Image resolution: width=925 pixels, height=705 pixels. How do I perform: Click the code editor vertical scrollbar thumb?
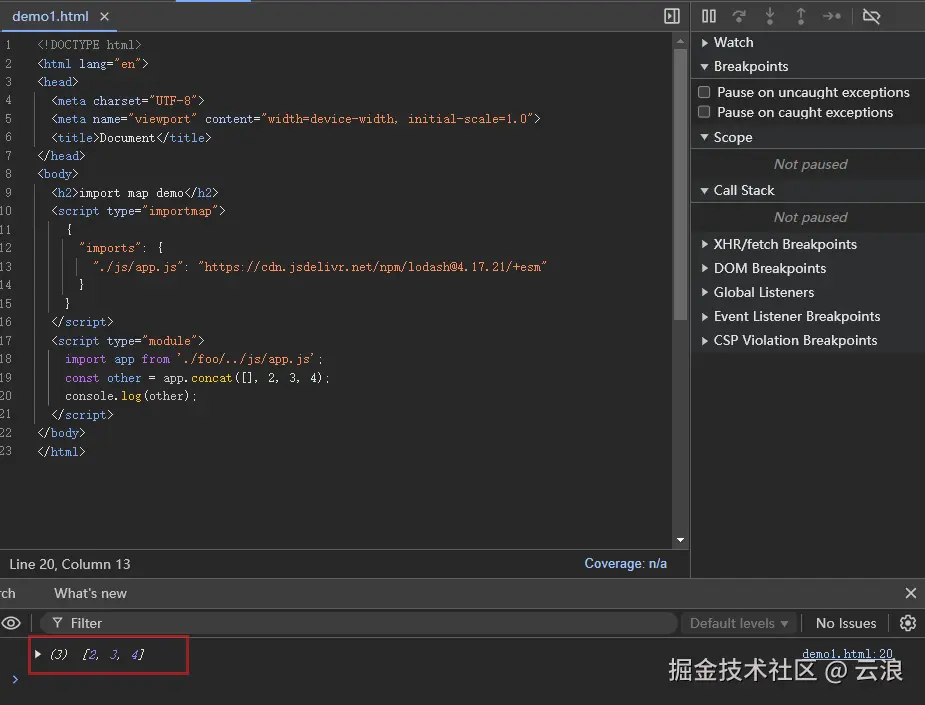[680, 184]
